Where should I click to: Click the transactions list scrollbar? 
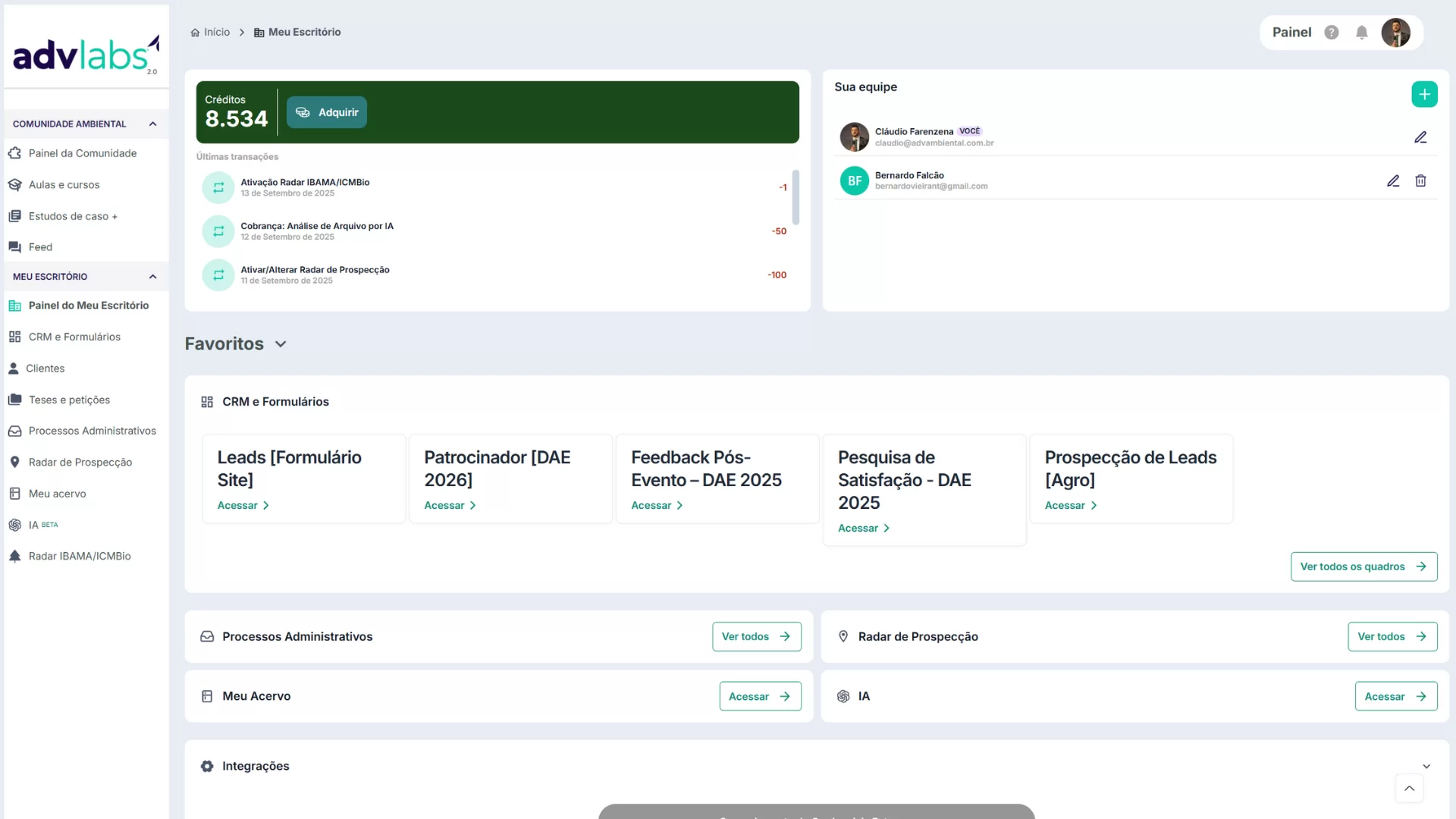coord(795,197)
